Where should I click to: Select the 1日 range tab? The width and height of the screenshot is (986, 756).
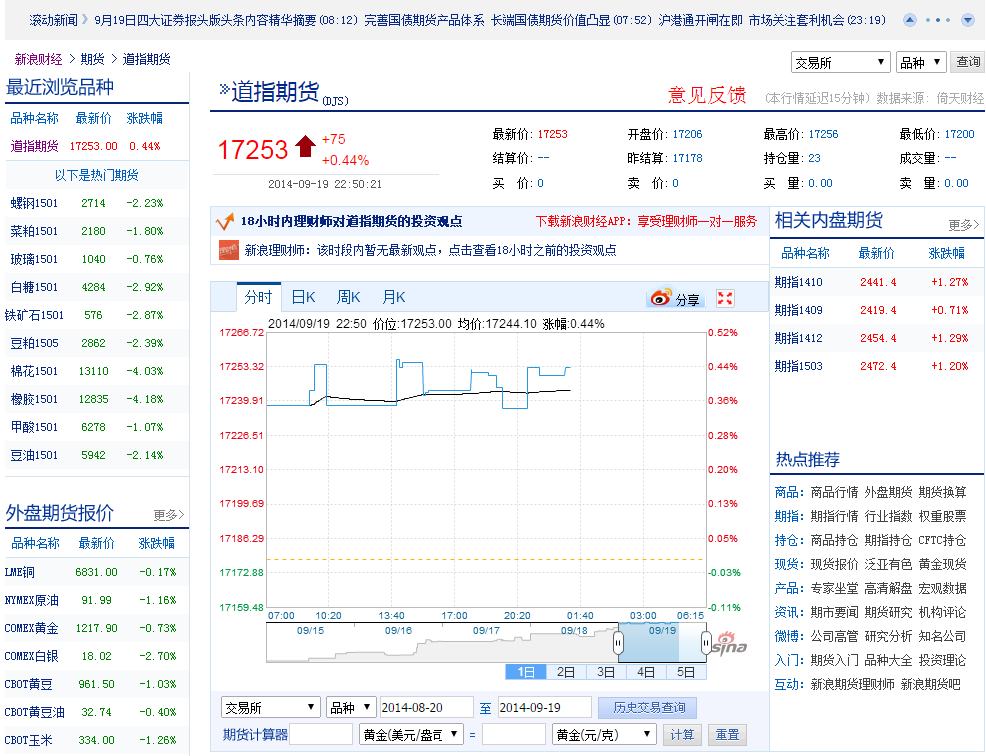pyautogui.click(x=526, y=672)
